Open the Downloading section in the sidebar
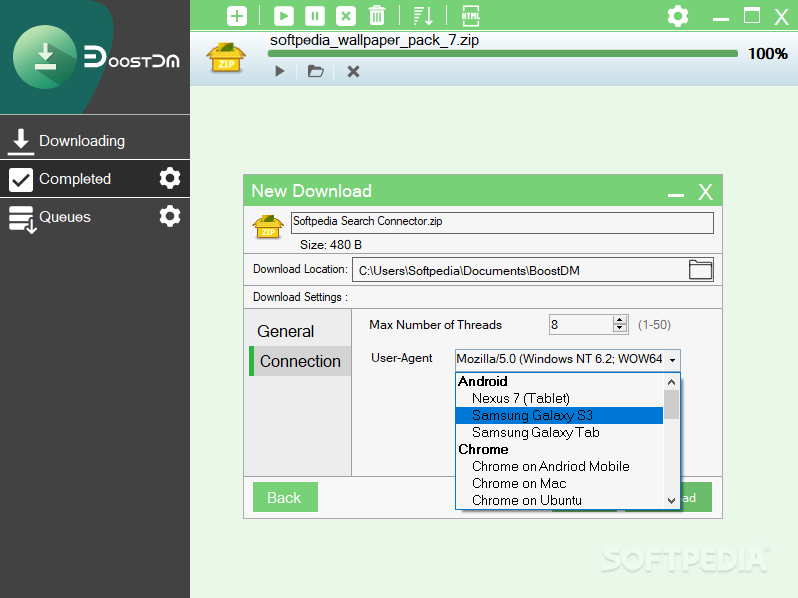This screenshot has width=798, height=598. (95, 140)
